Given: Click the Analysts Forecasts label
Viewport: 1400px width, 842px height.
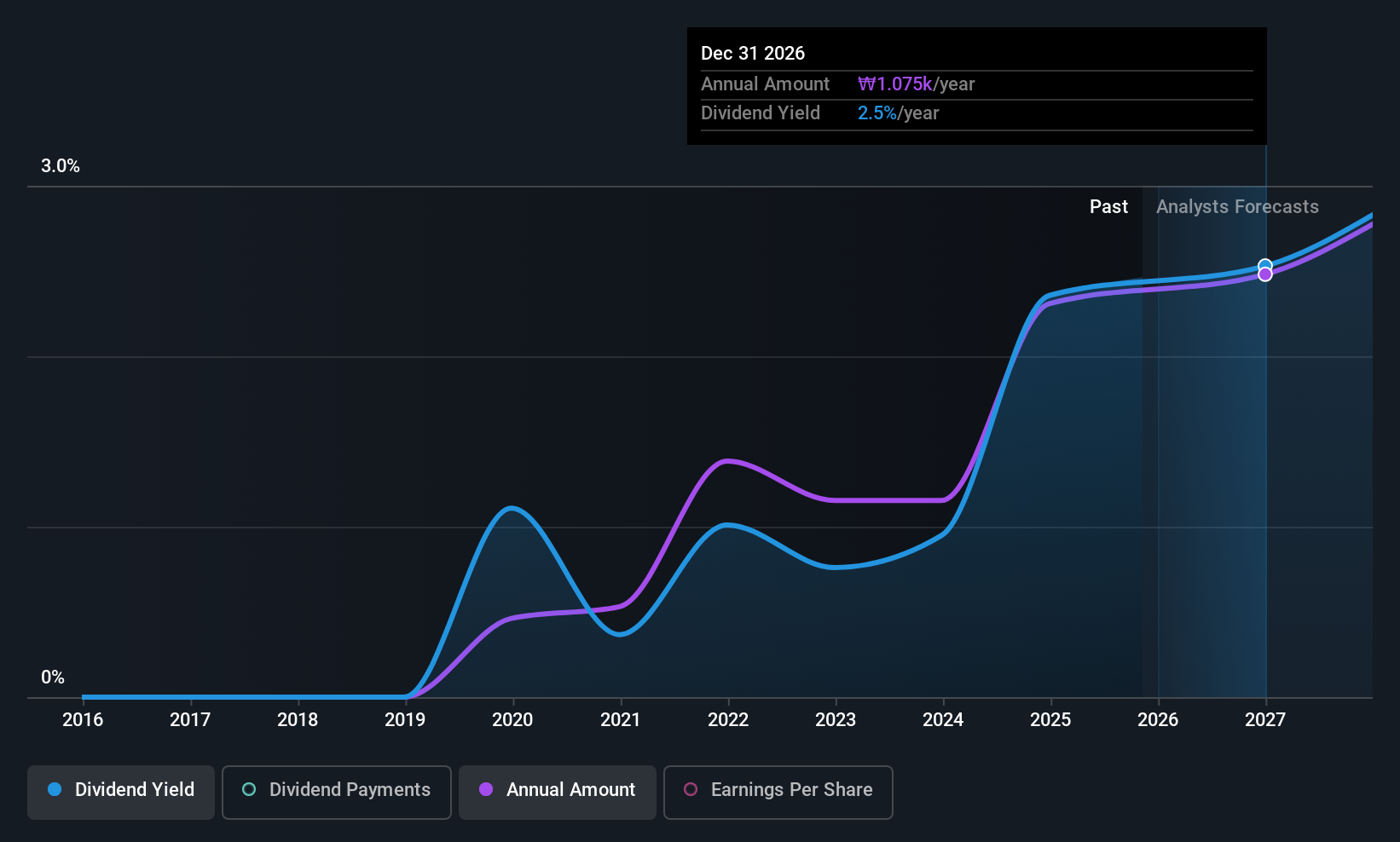Looking at the screenshot, I should (x=1237, y=207).
